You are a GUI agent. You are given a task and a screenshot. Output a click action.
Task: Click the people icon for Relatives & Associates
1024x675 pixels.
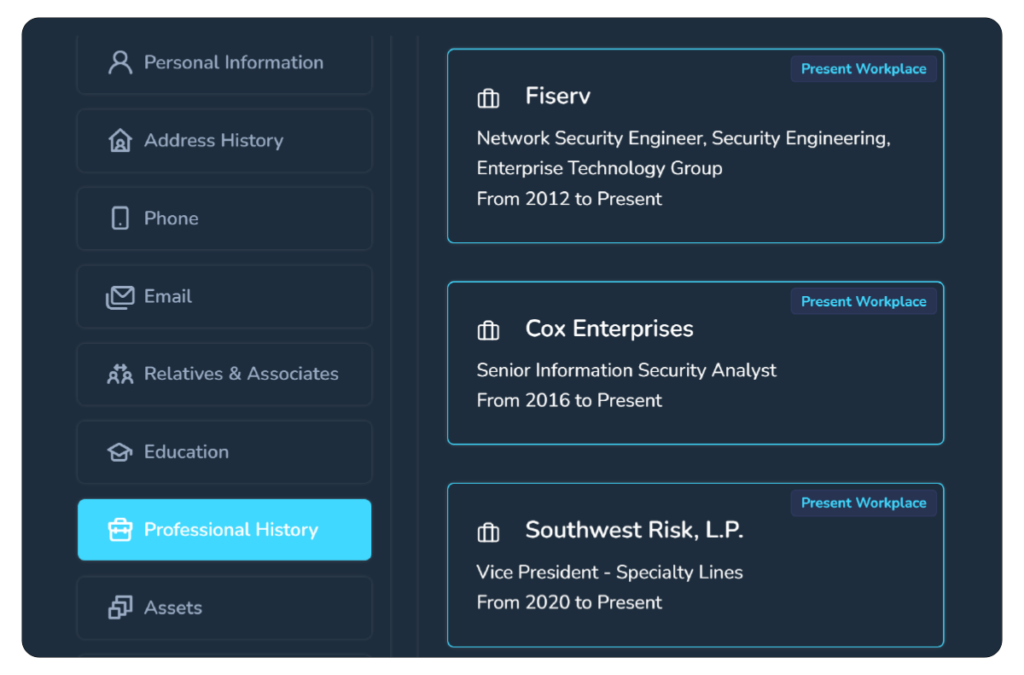point(120,374)
